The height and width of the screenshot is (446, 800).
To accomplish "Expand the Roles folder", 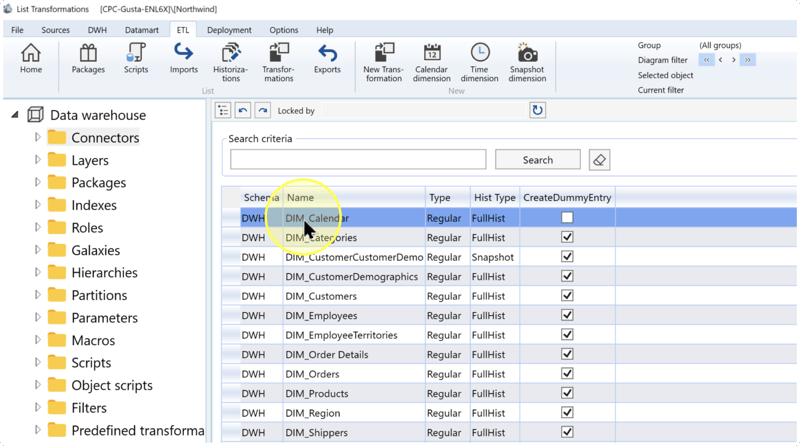I will pos(37,227).
